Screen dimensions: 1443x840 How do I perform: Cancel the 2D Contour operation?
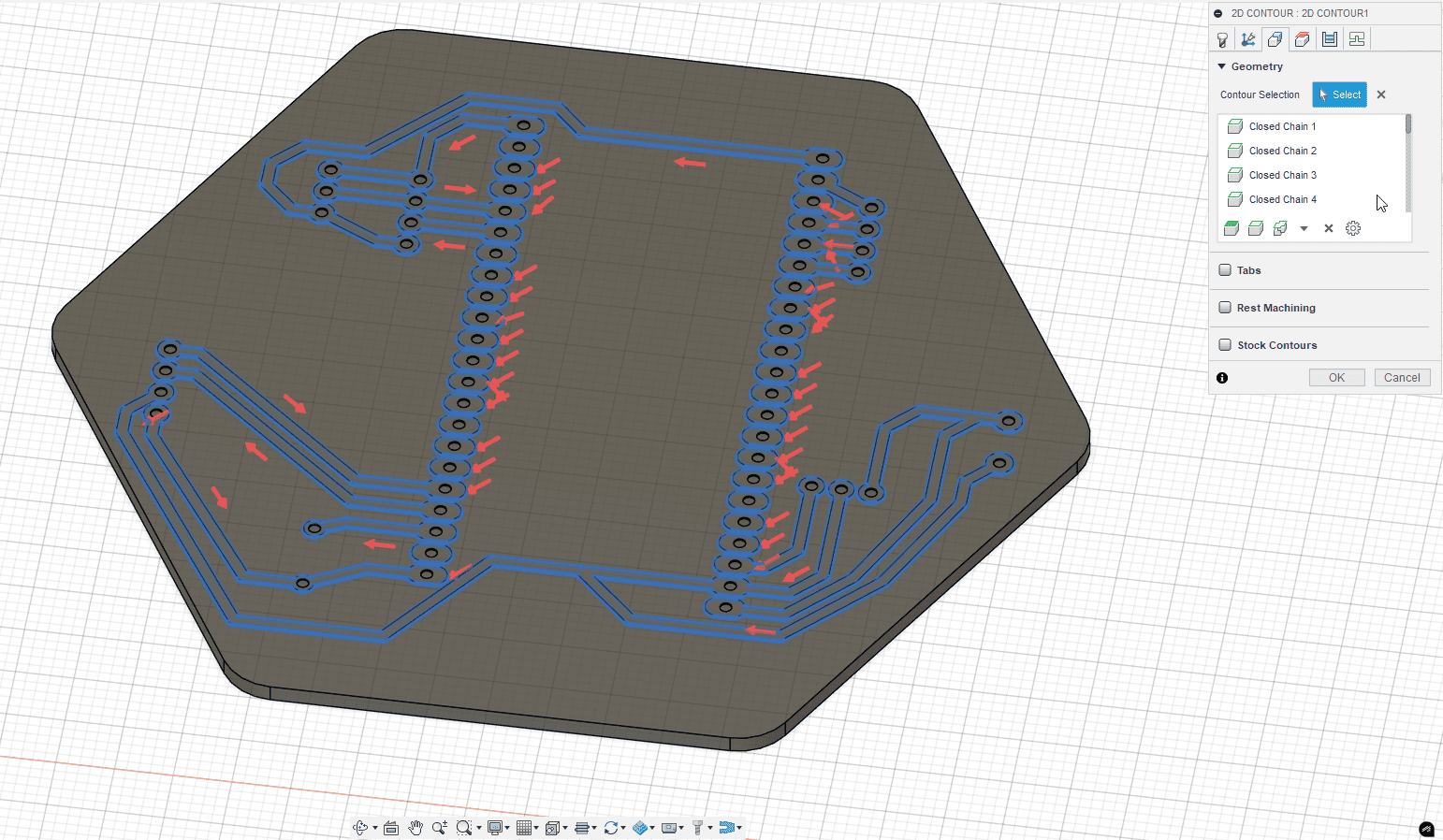coord(1402,378)
